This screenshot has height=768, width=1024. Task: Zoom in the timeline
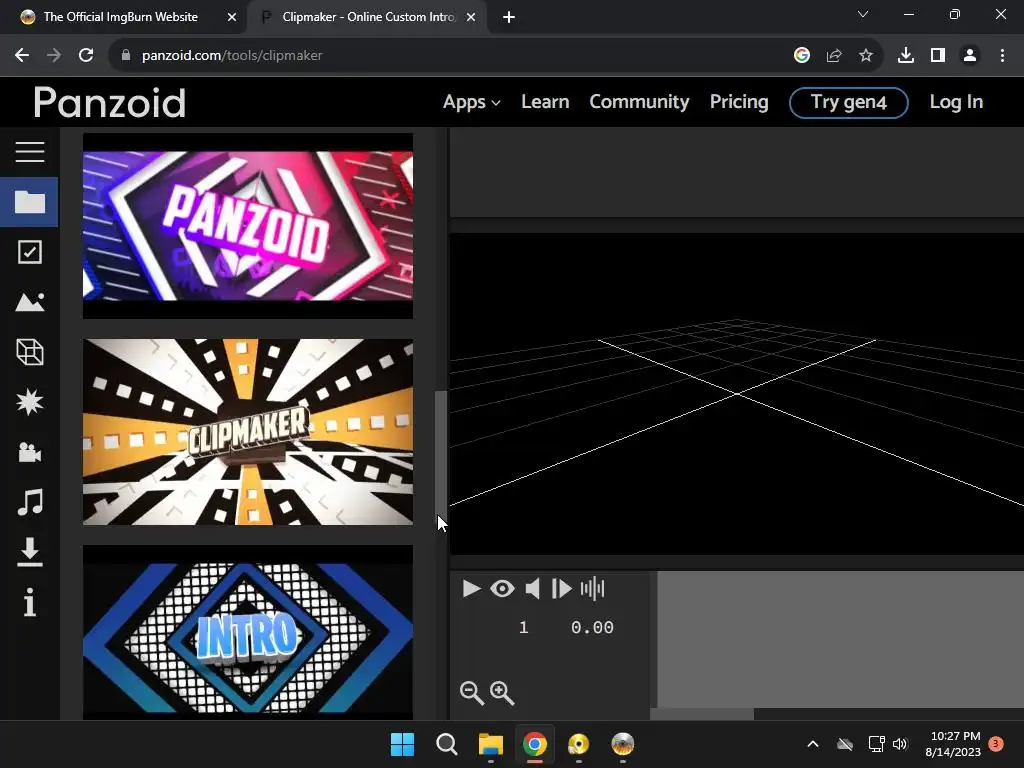tap(502, 693)
